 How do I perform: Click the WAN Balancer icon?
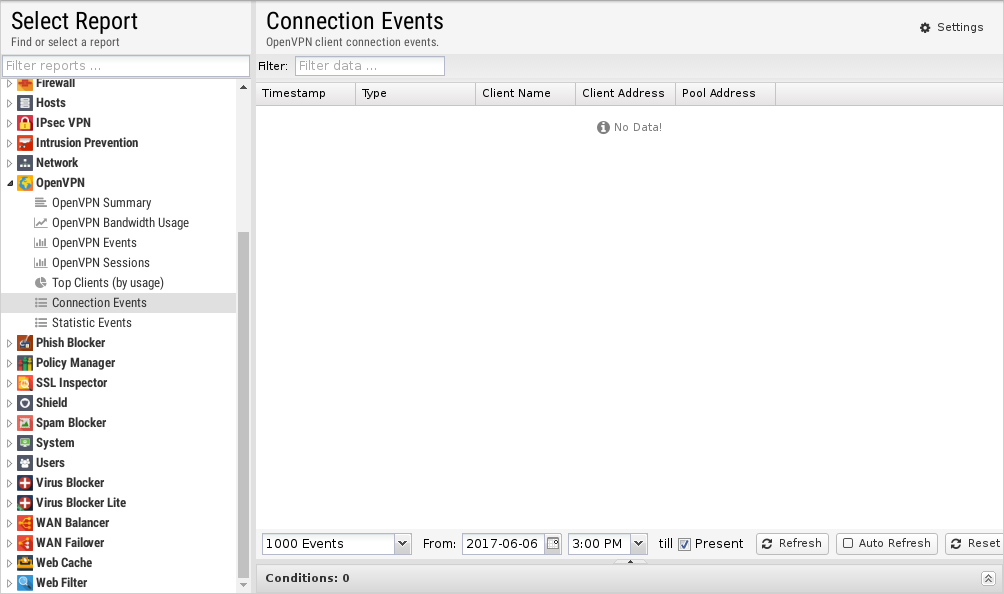pyautogui.click(x=24, y=523)
